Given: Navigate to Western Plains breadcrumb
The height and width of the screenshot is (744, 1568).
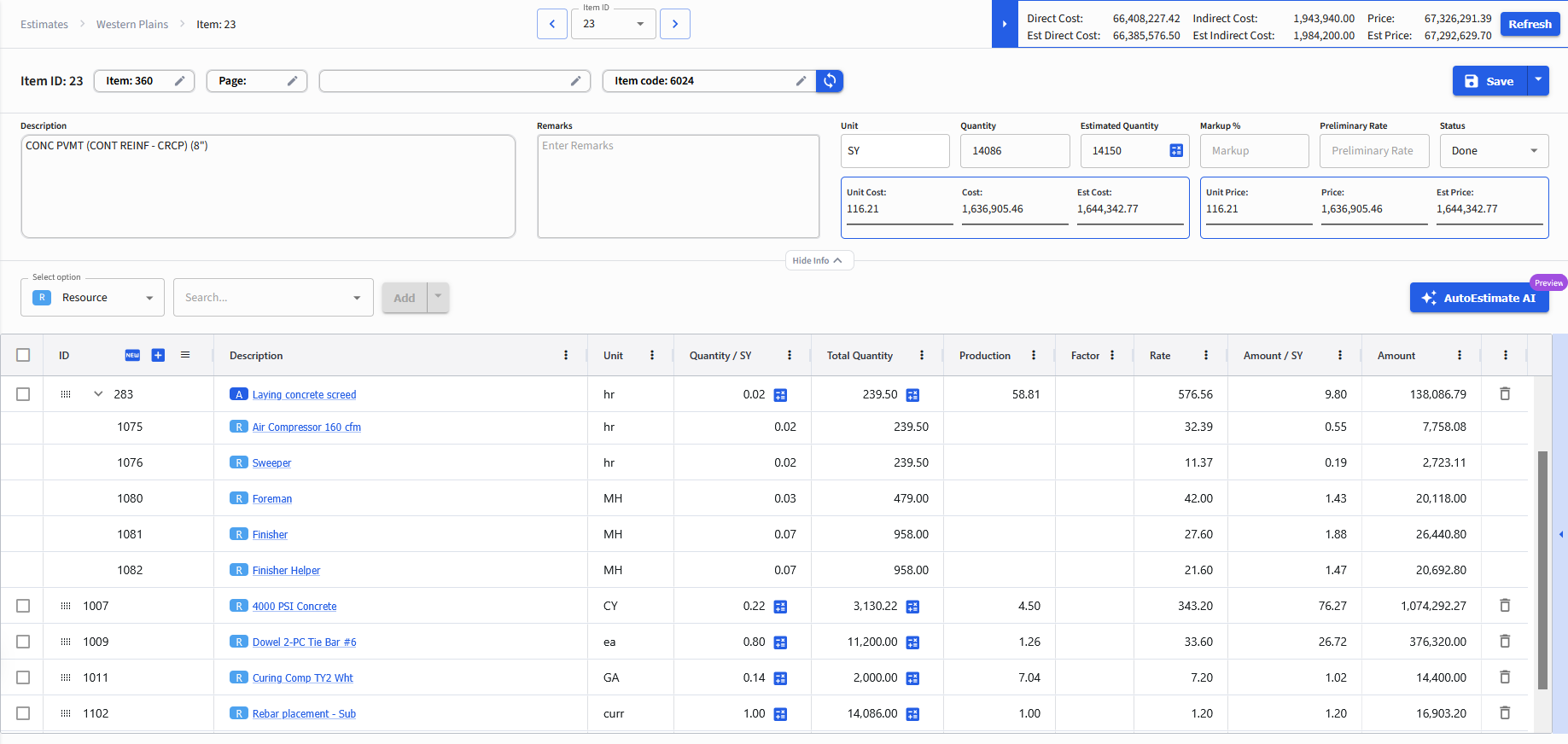Looking at the screenshot, I should coord(132,24).
